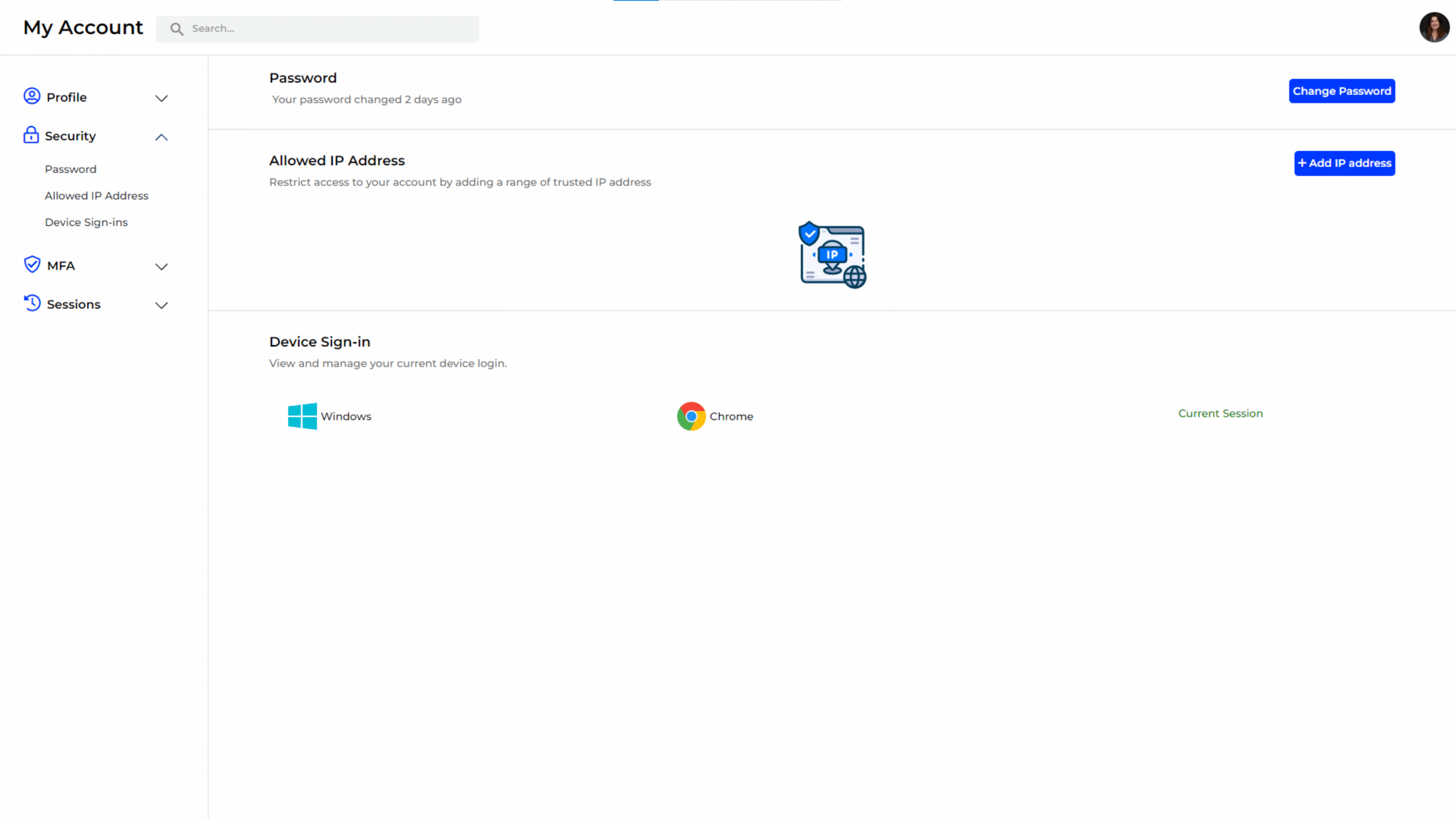Viewport: 1456px width, 819px height.
Task: Click the Allowed IP Address heading
Action: (337, 161)
